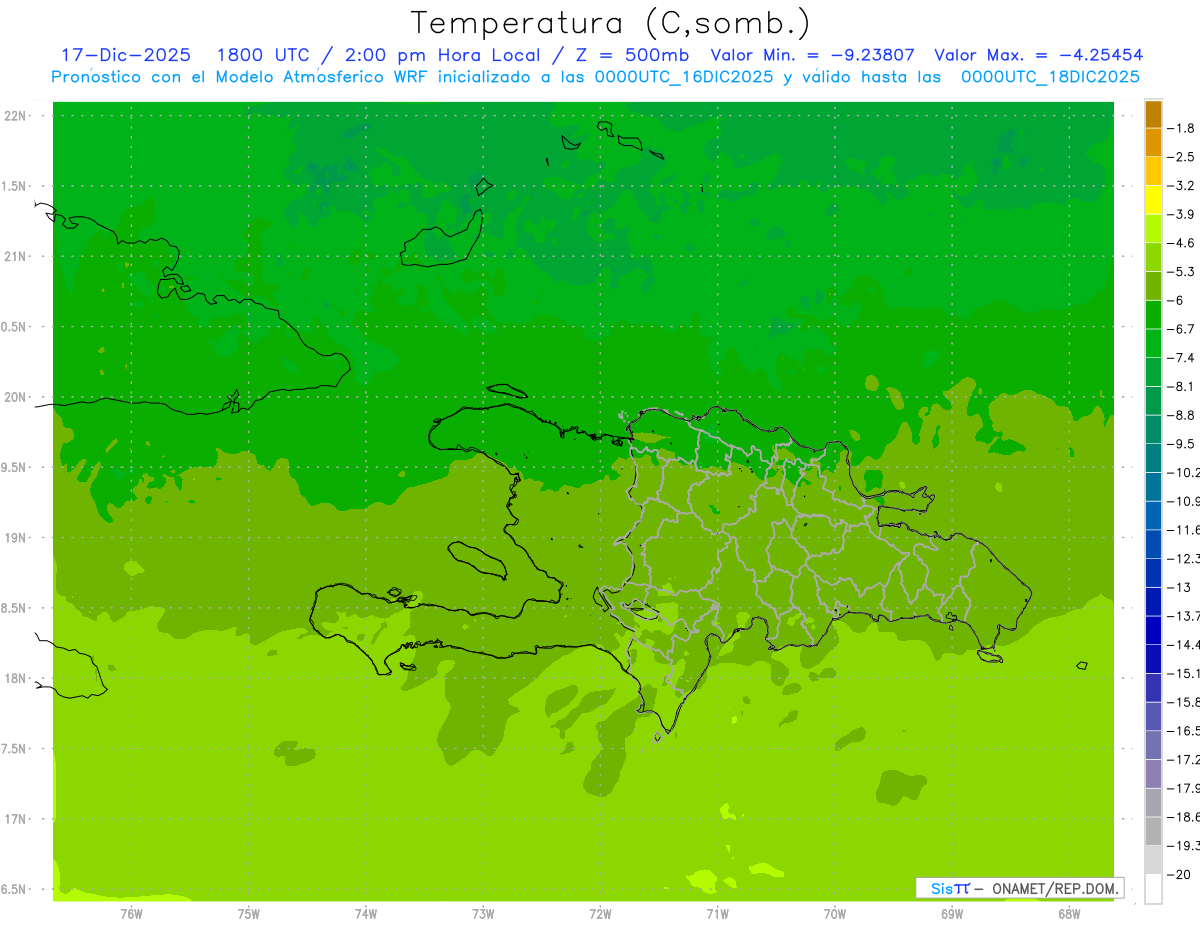Screen dimensions: 1200x927
Task: Pick the yellow swatch between -3.2 and -3.9
Action: (x=1153, y=200)
